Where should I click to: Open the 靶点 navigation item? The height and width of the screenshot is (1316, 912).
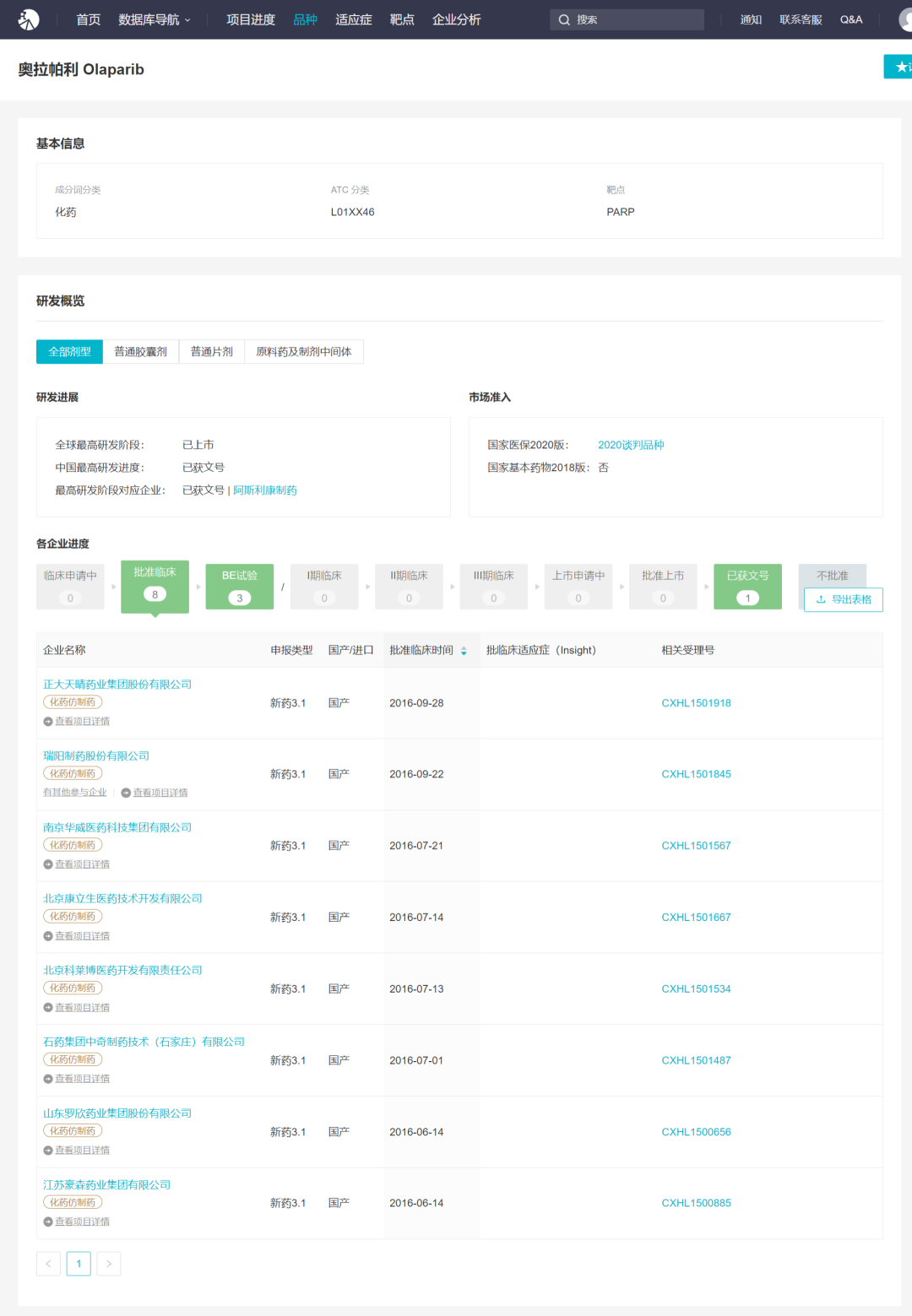[402, 19]
